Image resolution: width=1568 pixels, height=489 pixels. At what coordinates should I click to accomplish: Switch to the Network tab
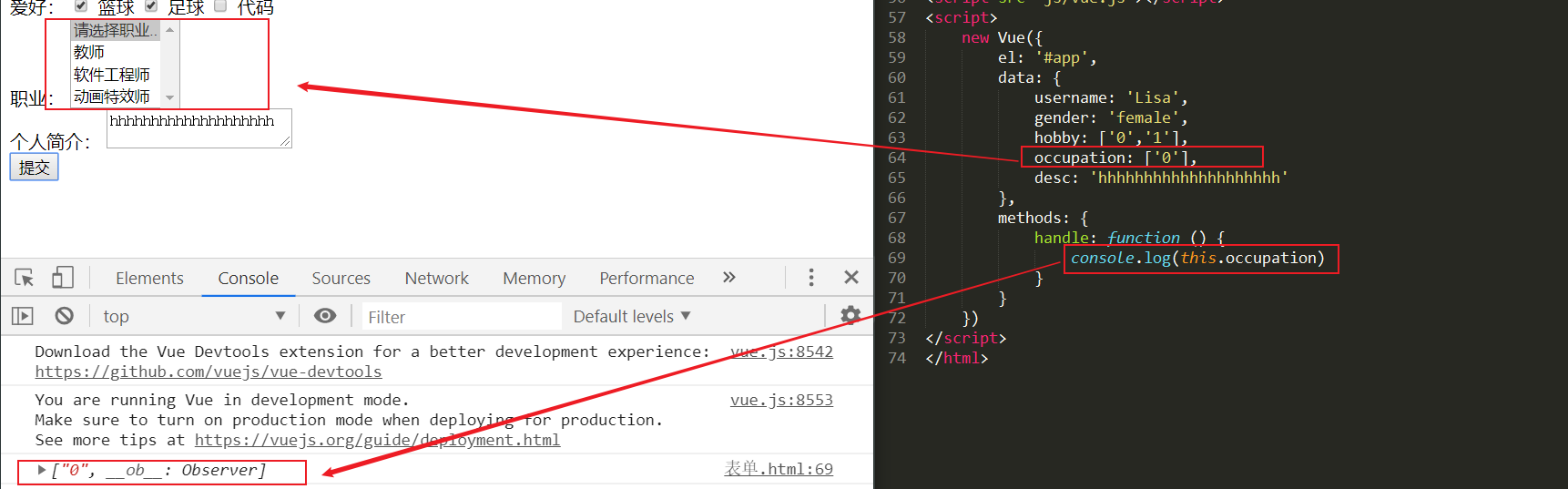click(436, 278)
